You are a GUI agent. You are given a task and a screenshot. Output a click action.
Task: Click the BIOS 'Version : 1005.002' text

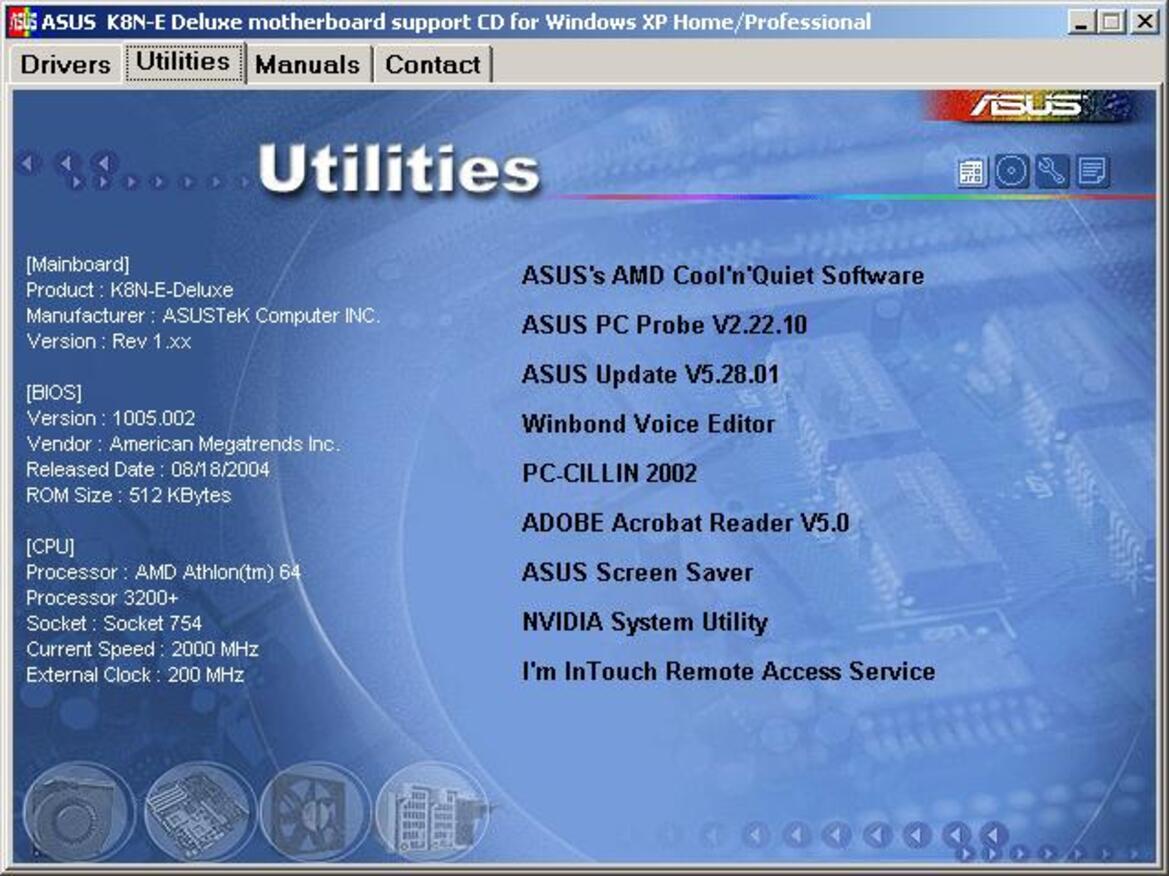pos(110,417)
